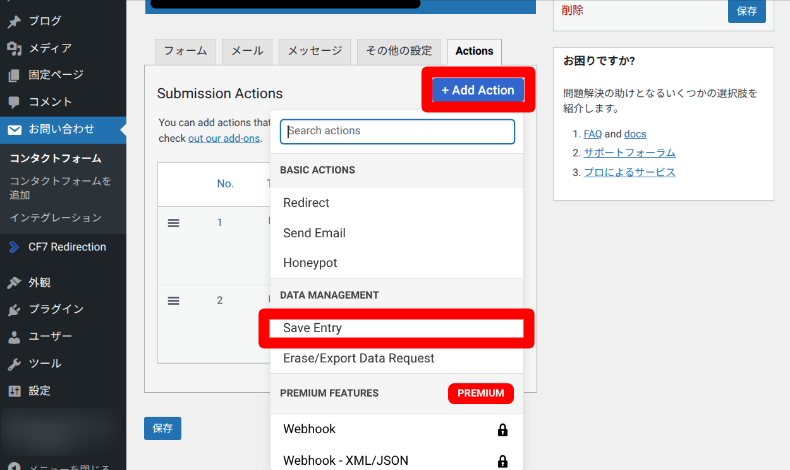790x470 pixels.
Task: Click the lock icon next to Webhook
Action: pyautogui.click(x=502, y=430)
